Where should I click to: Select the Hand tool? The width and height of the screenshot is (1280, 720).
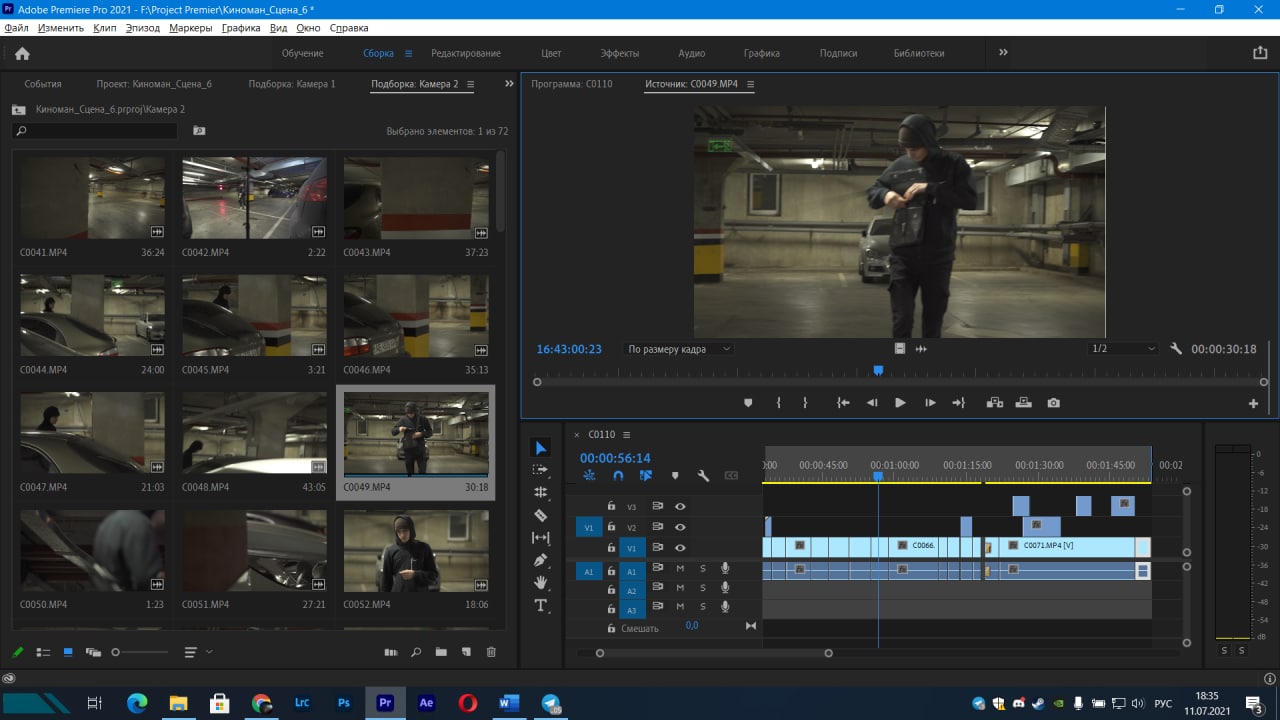pos(540,583)
